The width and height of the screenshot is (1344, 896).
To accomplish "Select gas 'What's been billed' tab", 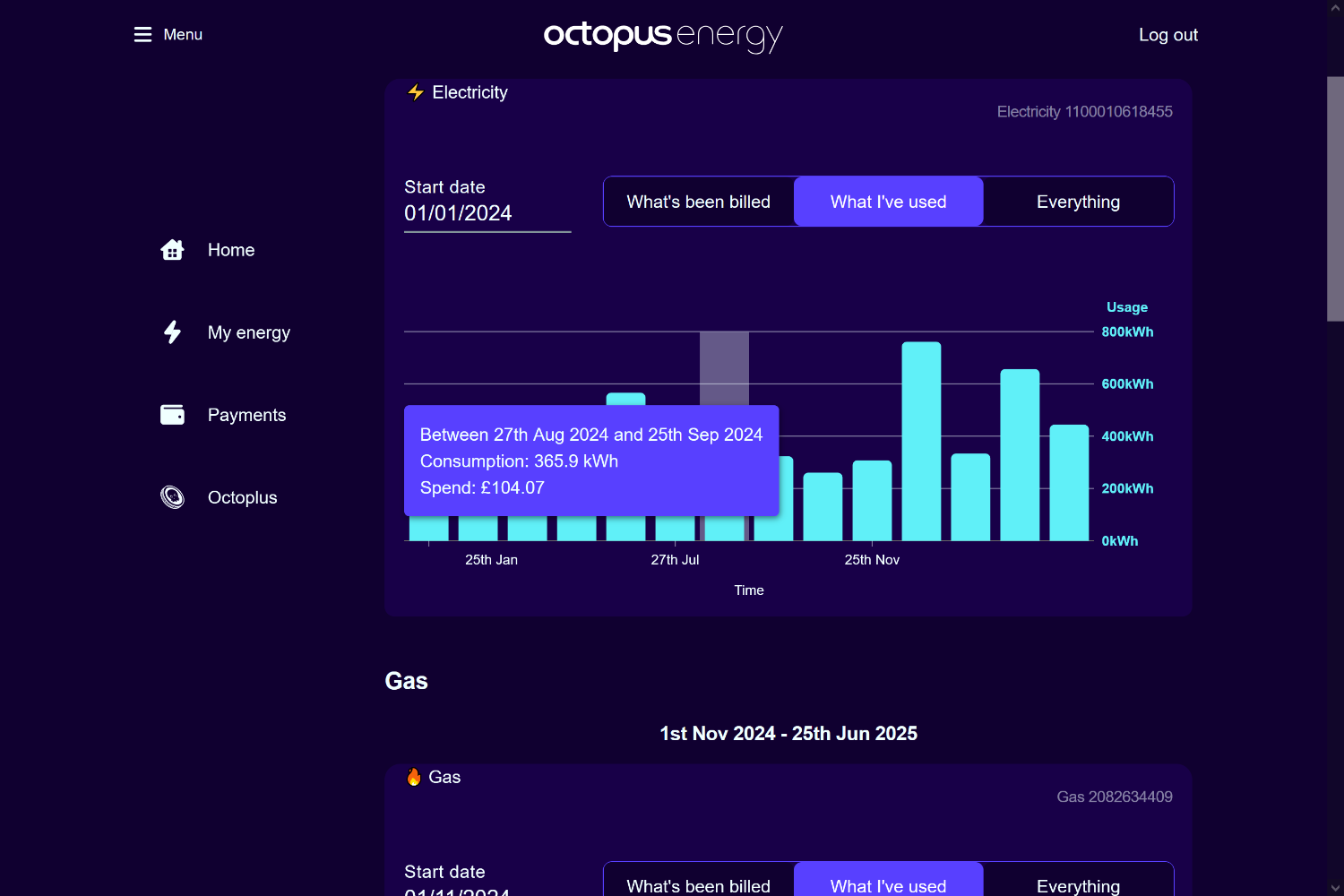I will click(x=699, y=880).
